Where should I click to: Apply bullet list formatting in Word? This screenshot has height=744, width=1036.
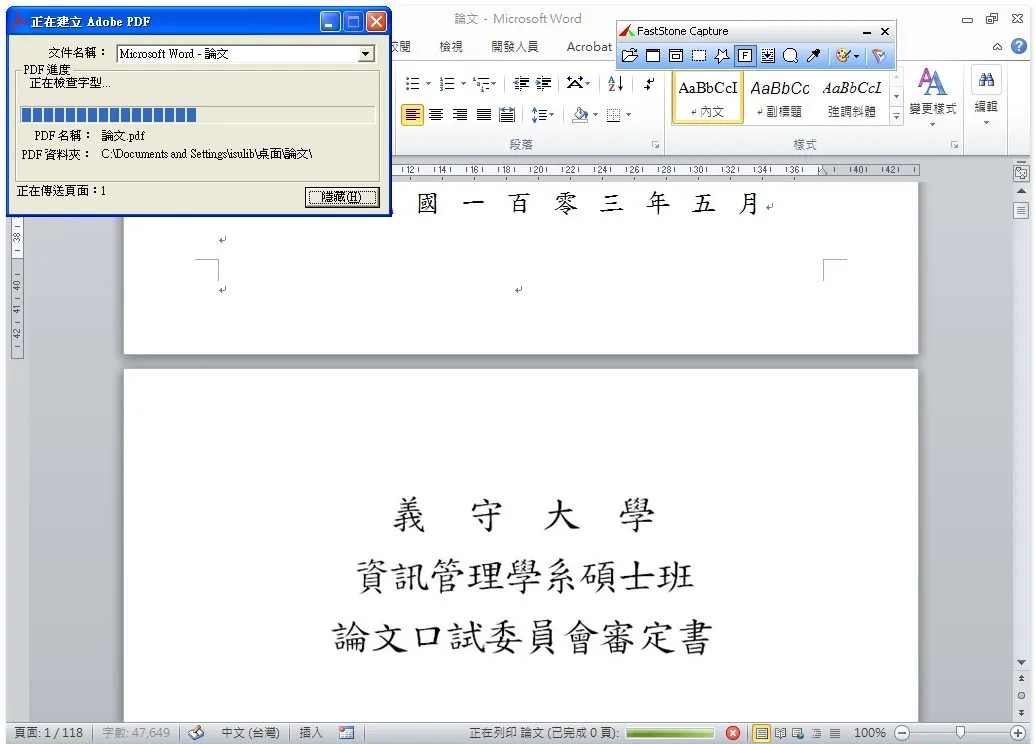(413, 83)
